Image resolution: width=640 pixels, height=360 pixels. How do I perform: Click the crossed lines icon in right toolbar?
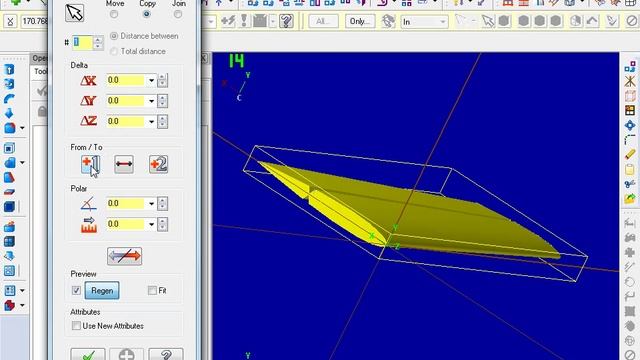tap(630, 81)
